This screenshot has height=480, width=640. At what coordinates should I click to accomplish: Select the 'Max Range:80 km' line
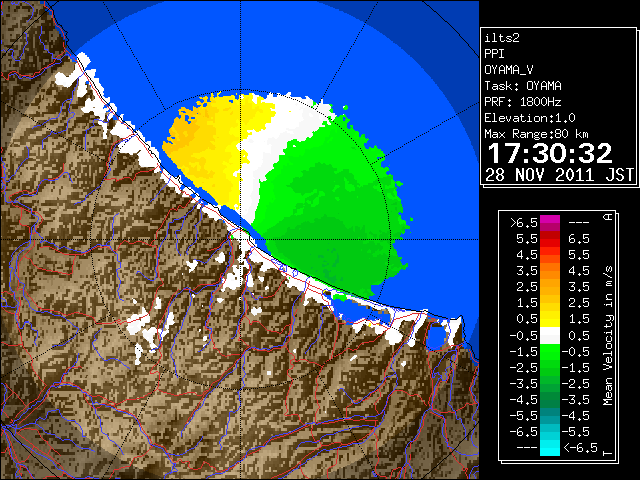[x=536, y=134]
